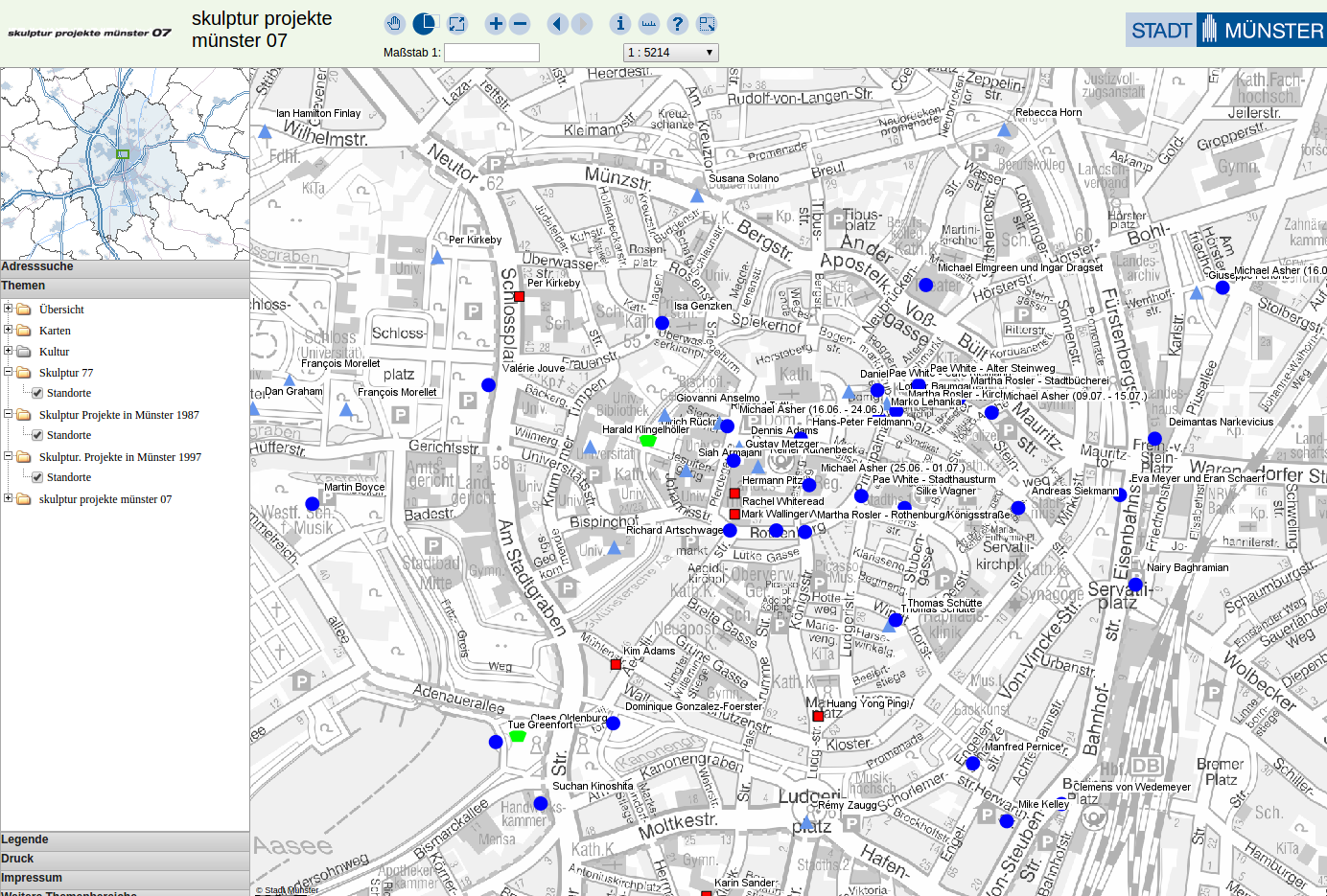
Task: Focus the Maßstab scale input field
Action: point(492,53)
